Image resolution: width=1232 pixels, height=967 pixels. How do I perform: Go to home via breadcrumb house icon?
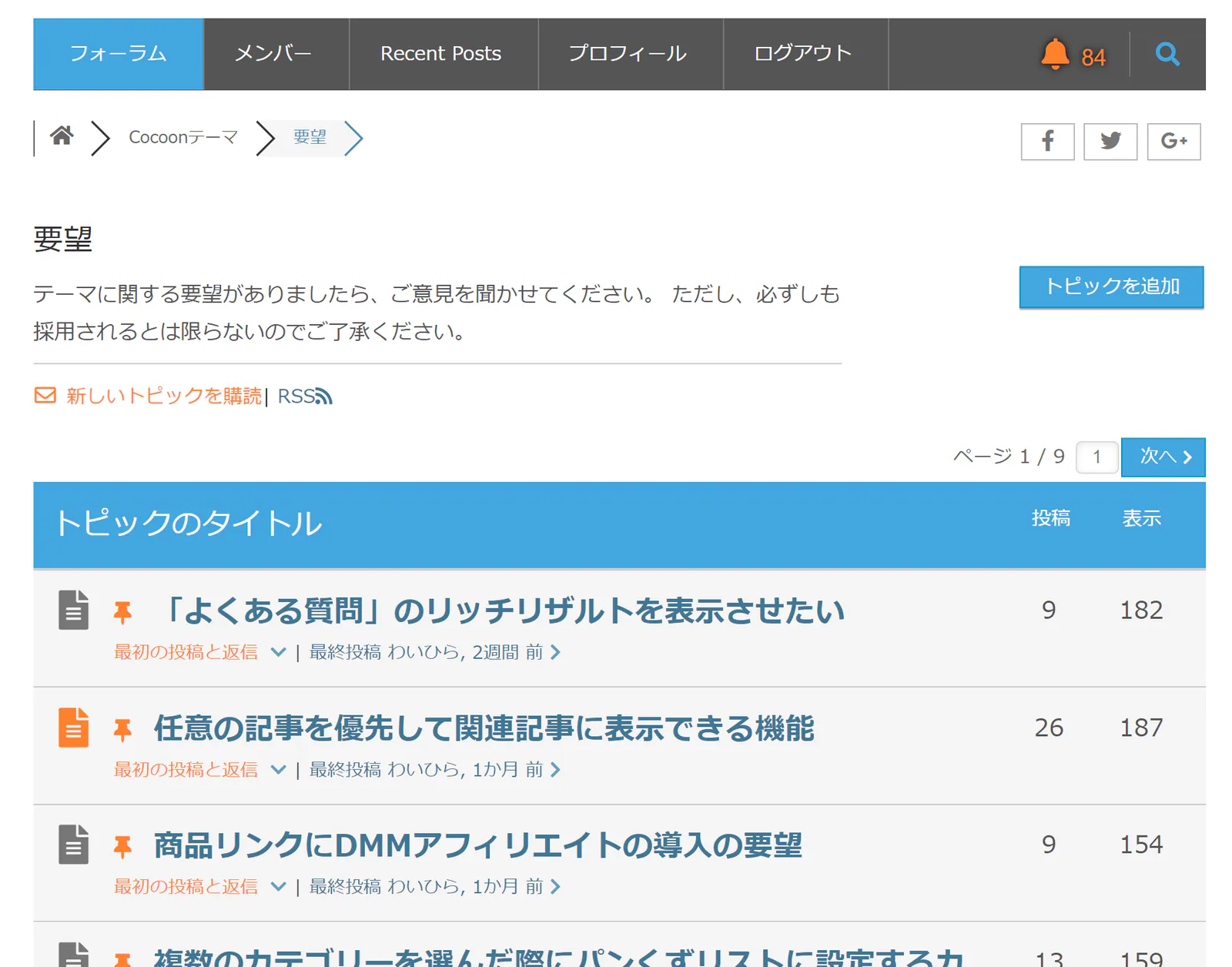coord(62,136)
